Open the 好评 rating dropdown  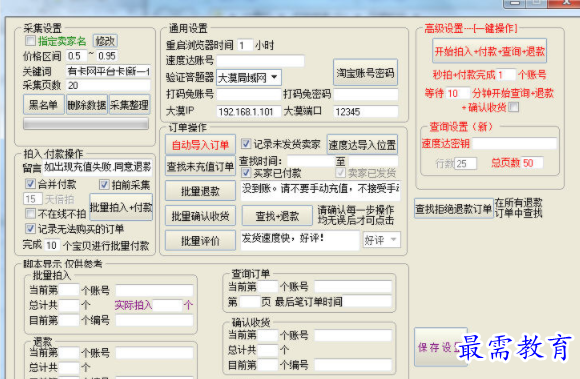(381, 240)
